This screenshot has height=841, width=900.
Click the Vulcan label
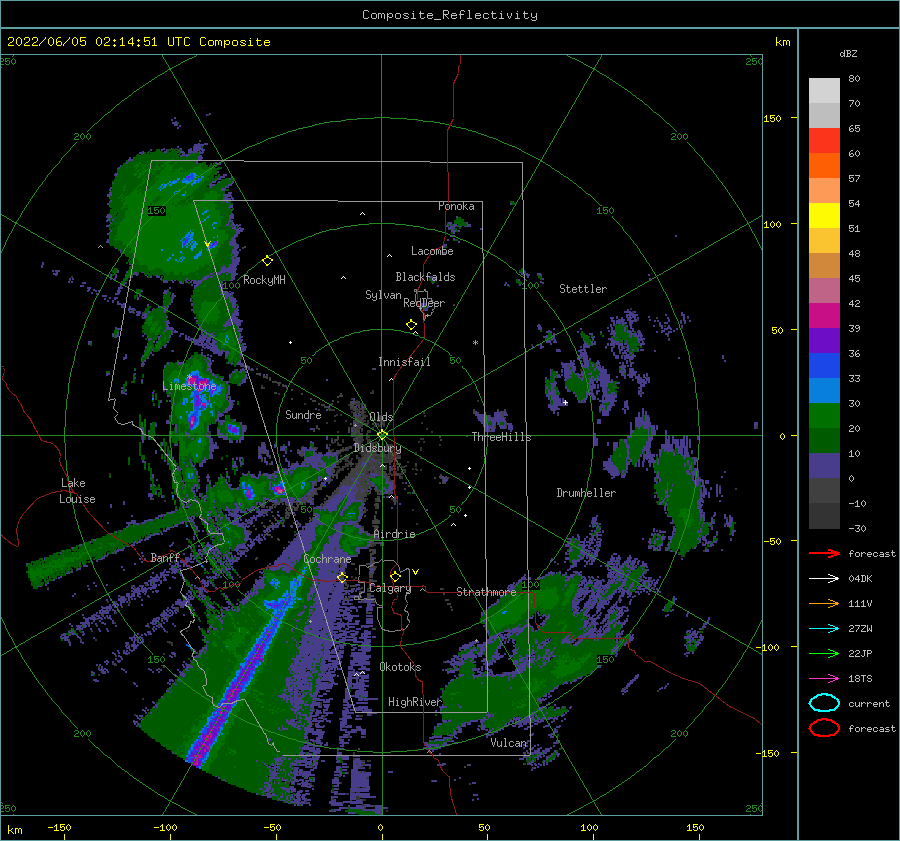click(x=509, y=743)
